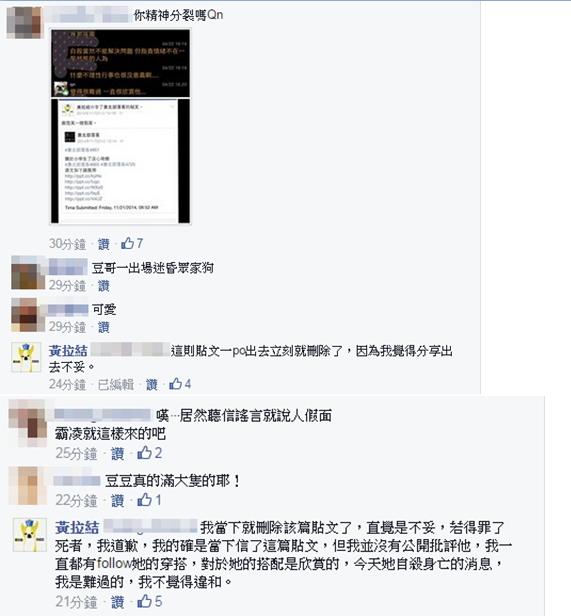Open blurred avatar of 你精神分裂嗎 commenter

point(24,22)
